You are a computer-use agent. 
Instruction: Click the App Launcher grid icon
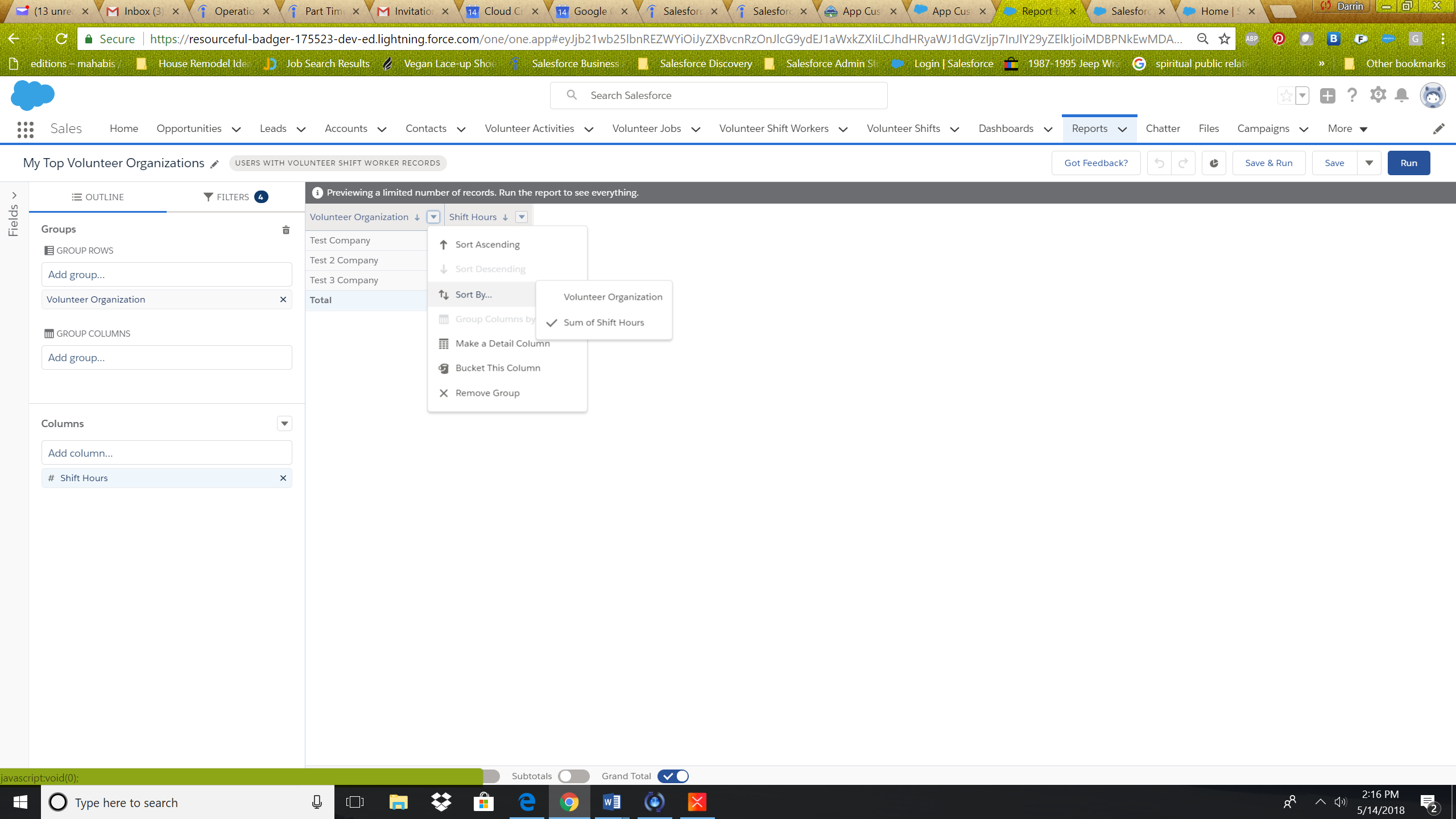tap(25, 129)
